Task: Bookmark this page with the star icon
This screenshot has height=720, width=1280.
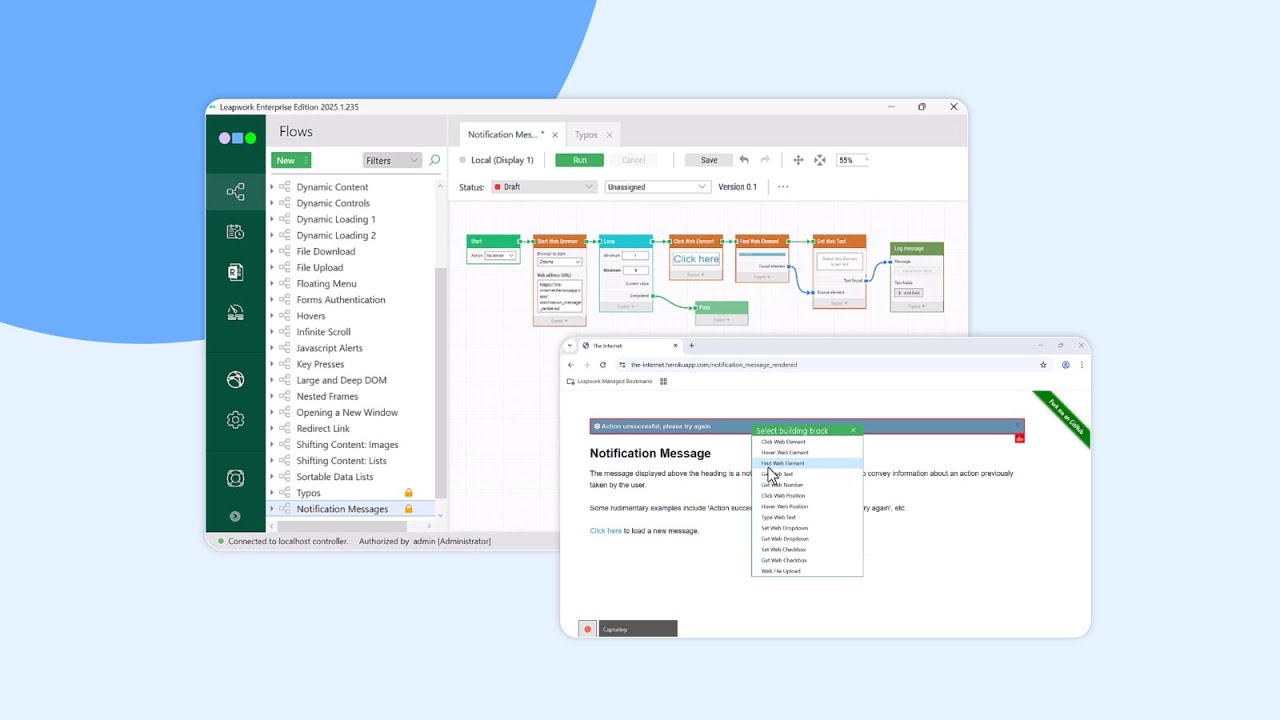Action: (x=1043, y=365)
